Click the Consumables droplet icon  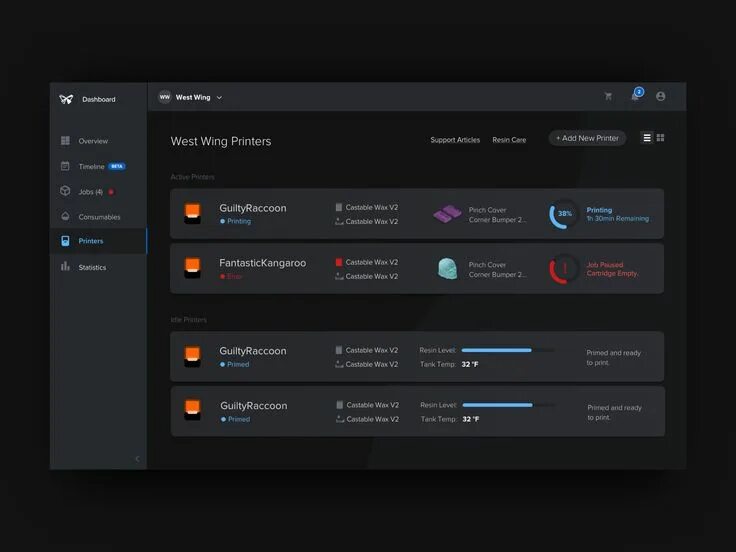point(65,216)
